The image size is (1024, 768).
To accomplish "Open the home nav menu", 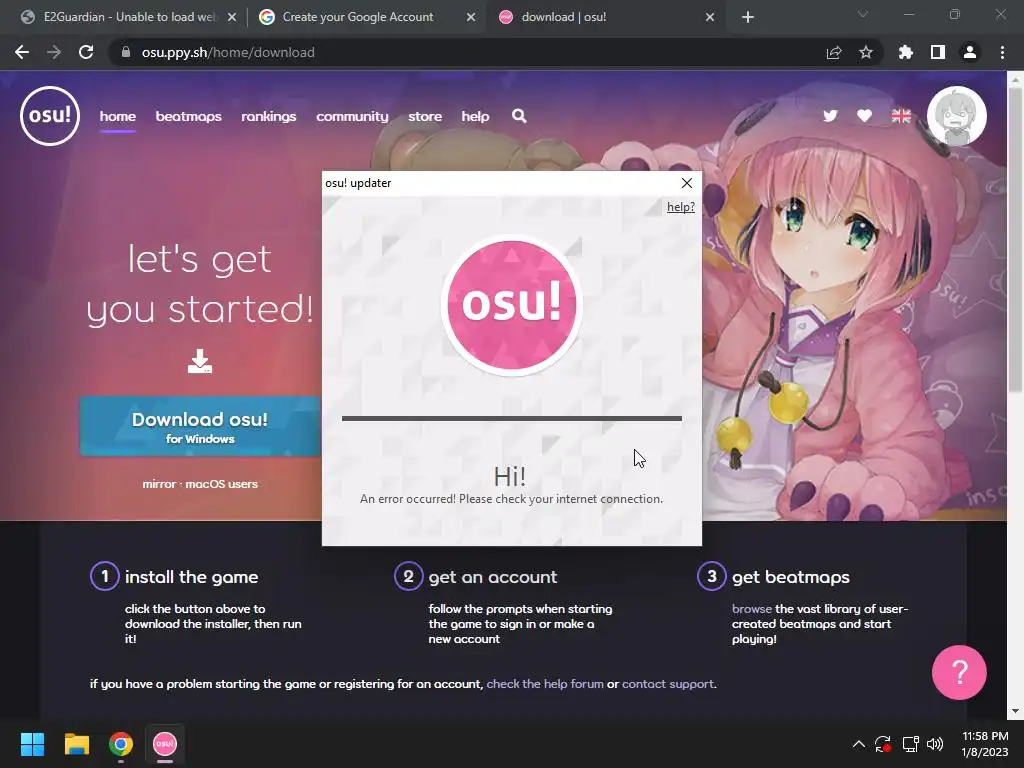I will point(118,116).
